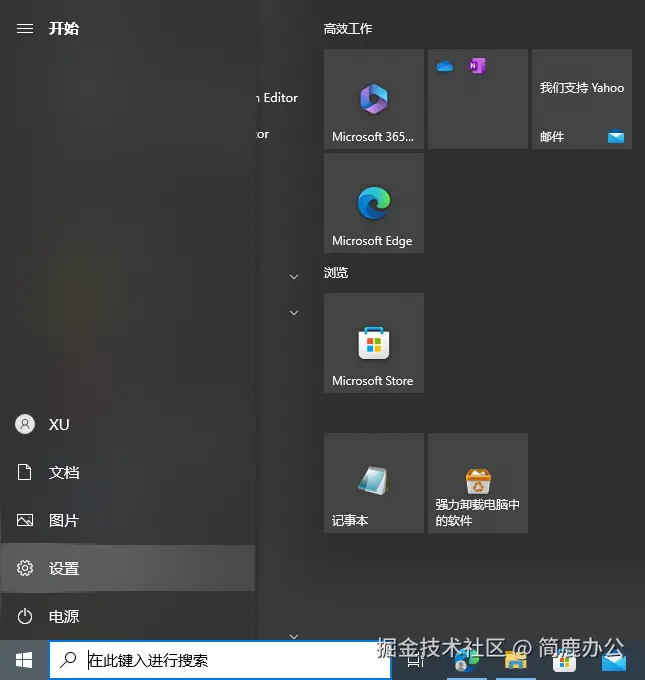The height and width of the screenshot is (680, 645).
Task: Click the 高效工作 group header
Action: click(348, 29)
